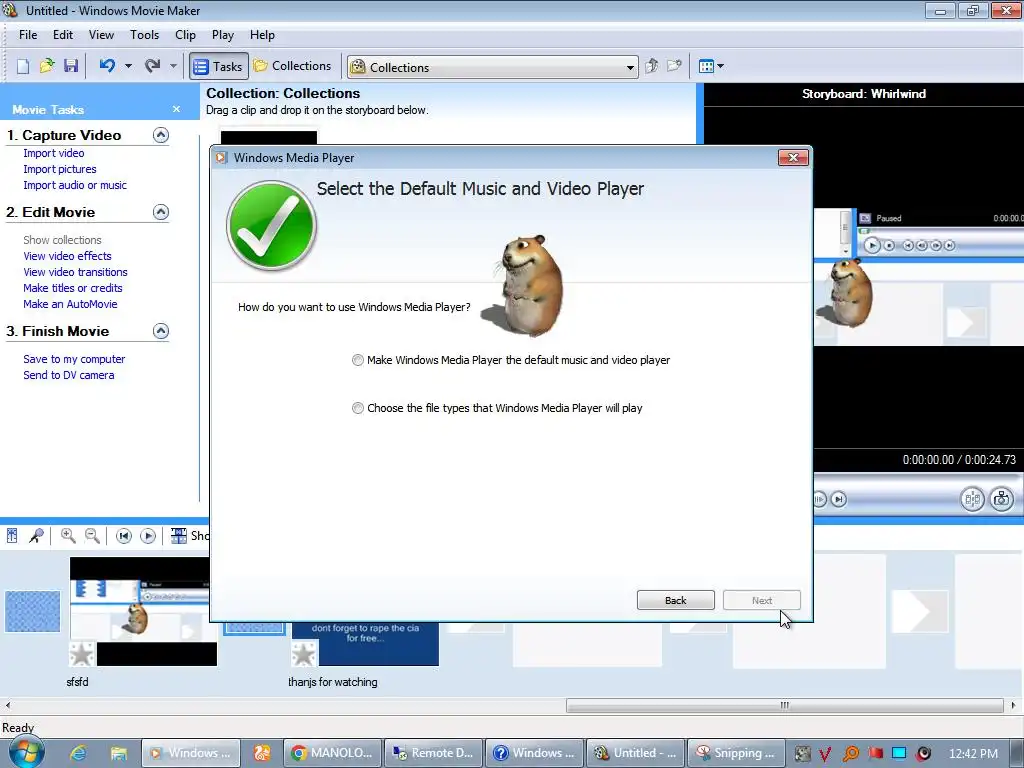Click storyboard scroll right arrow
This screenshot has width=1024, height=768.
1014,705
